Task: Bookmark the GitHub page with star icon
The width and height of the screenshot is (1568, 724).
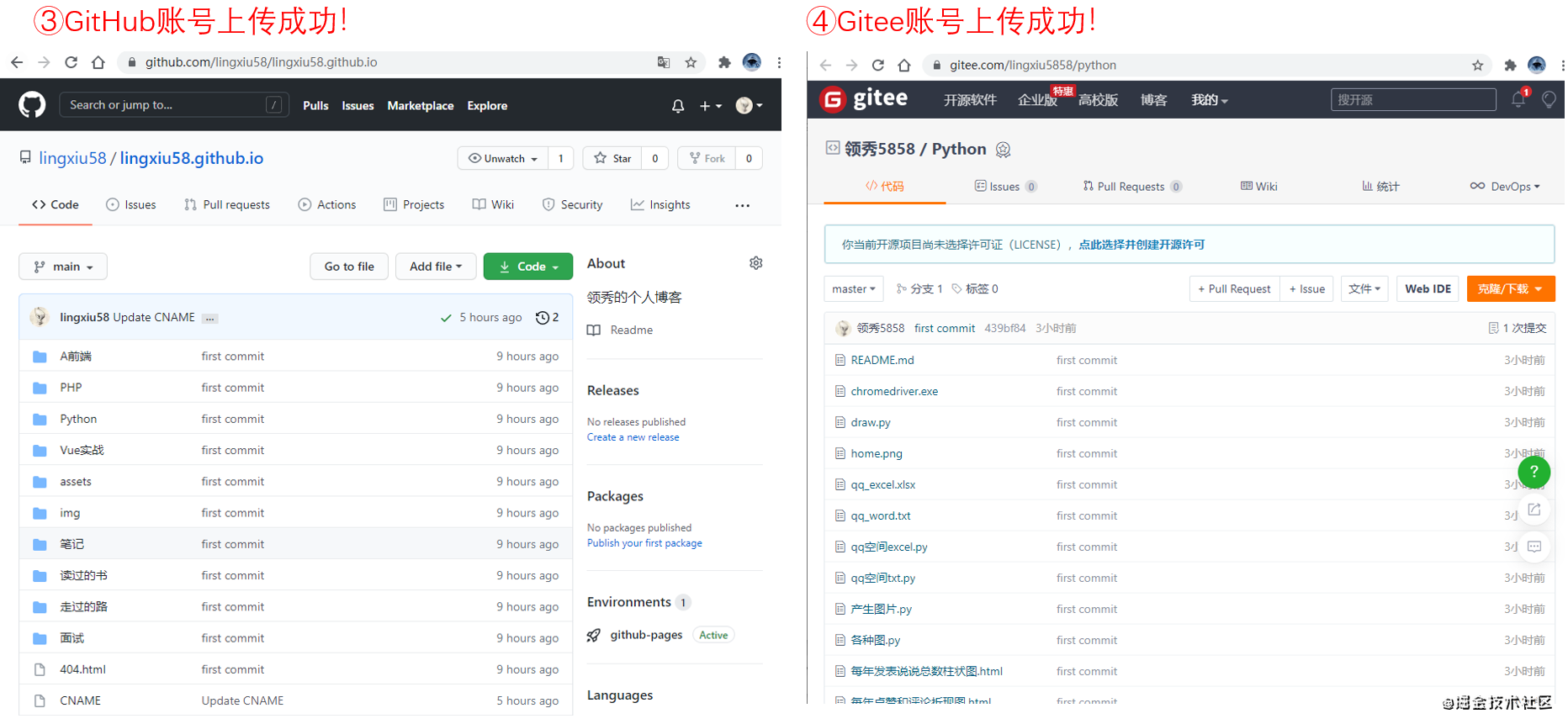Action: point(691,62)
